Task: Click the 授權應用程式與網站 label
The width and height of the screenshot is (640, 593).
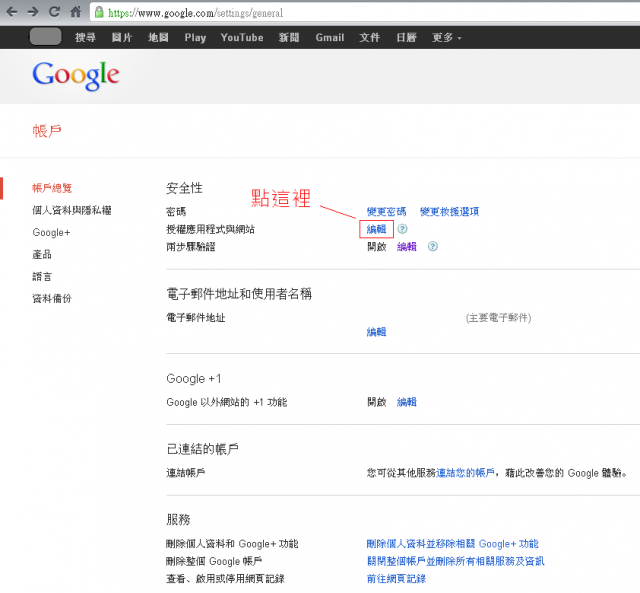Action: 210,229
